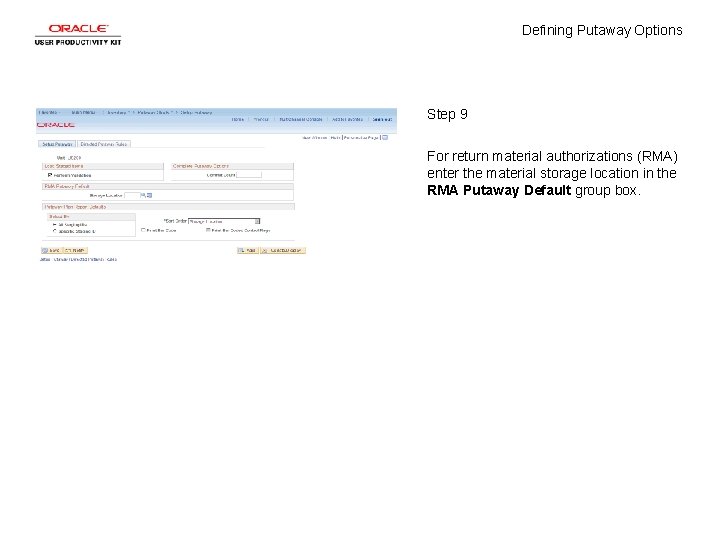The image size is (720, 540).
Task: Open the Storage Location lookup magnifier icon
Action: coord(143,195)
